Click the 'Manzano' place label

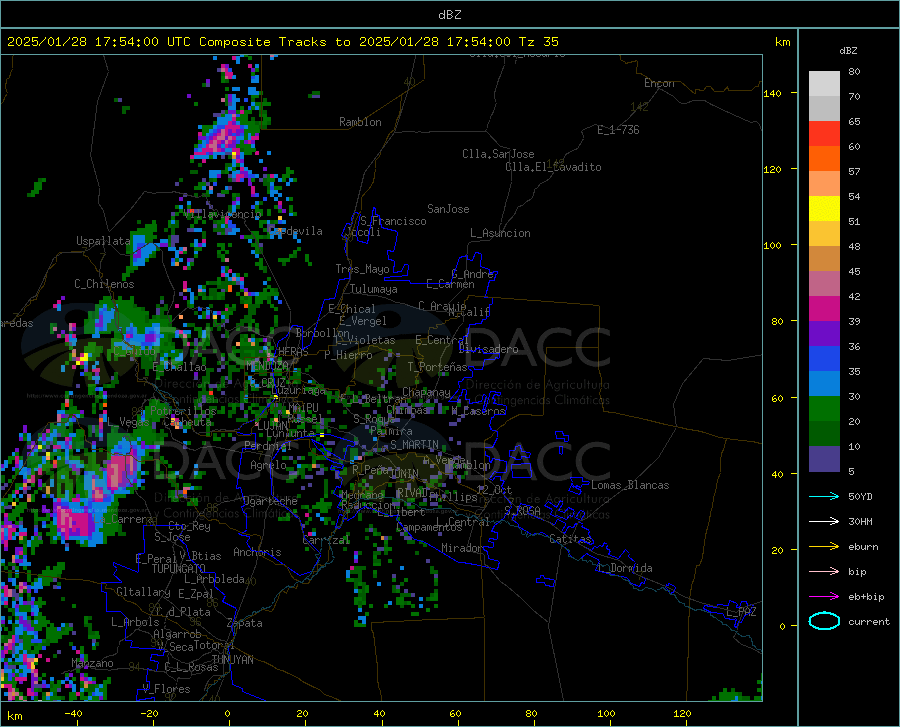[92, 663]
